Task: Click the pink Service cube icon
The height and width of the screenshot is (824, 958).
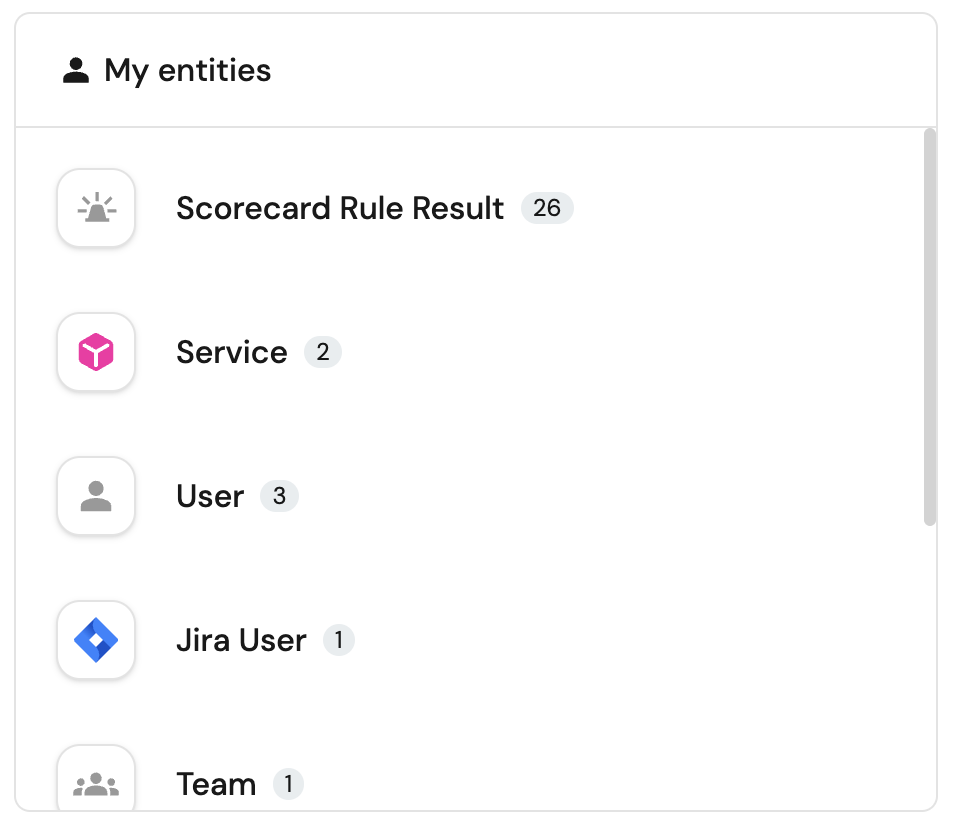Action: tap(96, 352)
